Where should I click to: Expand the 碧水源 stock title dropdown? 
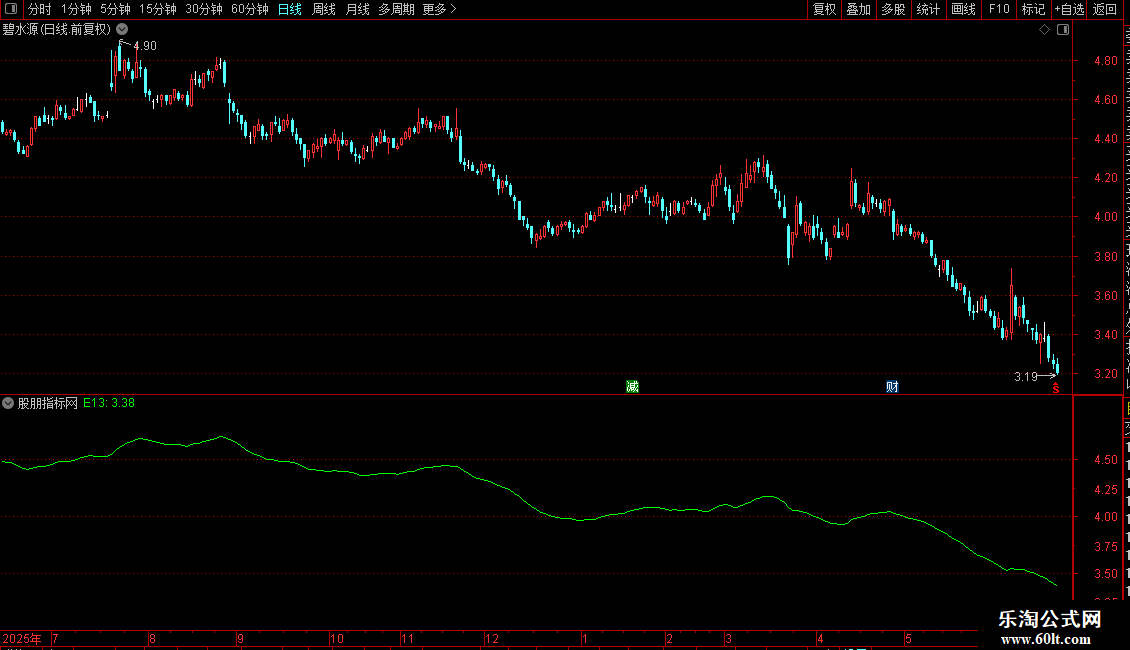[x=123, y=30]
